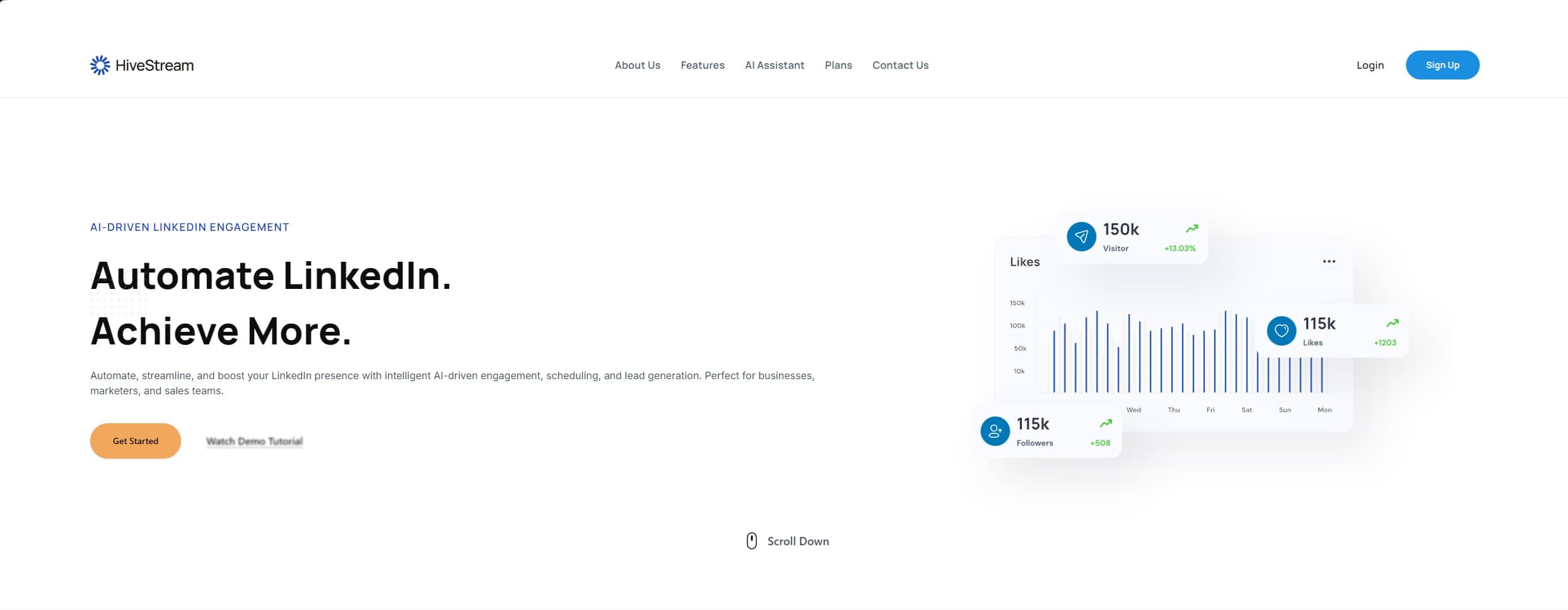
Task: Click the HiveStream brand name text
Action: pos(155,65)
